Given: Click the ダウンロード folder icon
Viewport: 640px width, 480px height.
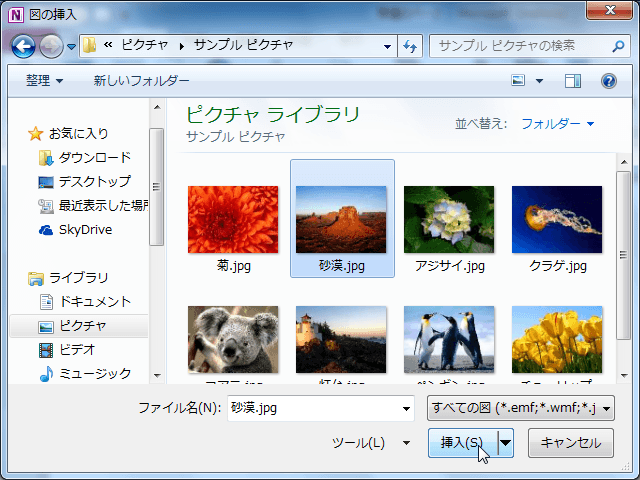Looking at the screenshot, I should tap(46, 158).
